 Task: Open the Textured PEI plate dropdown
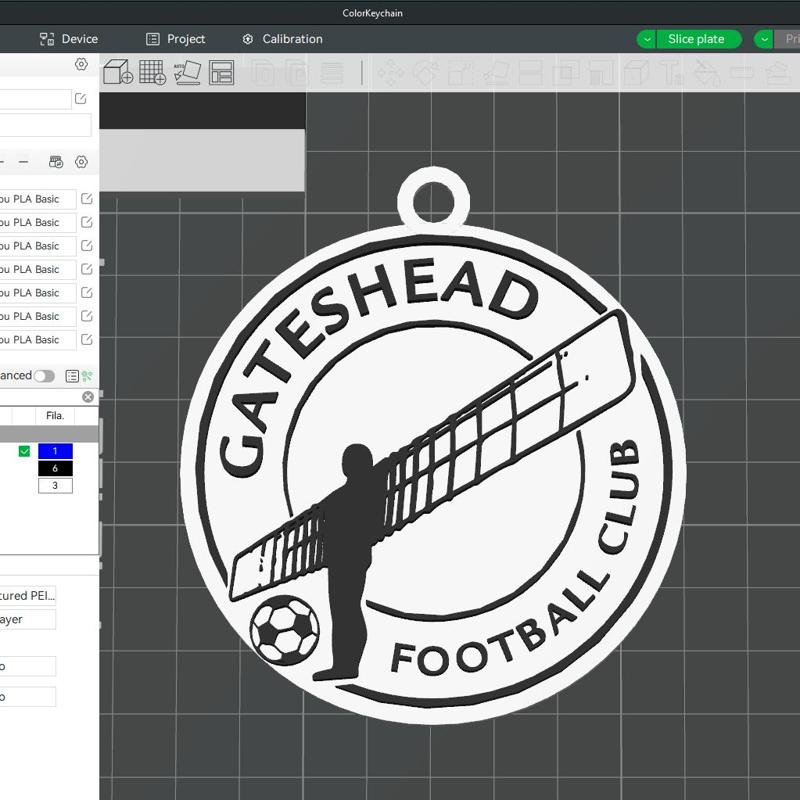(30, 595)
